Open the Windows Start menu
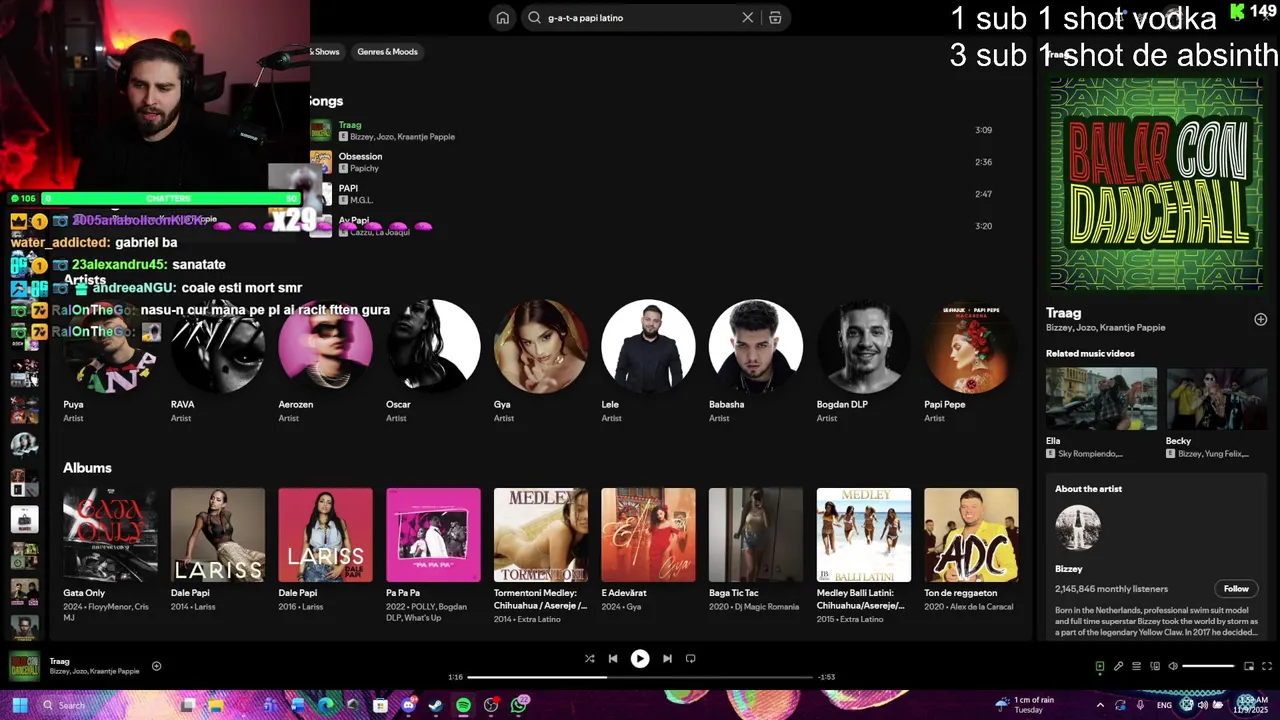The image size is (1280, 720). [x=19, y=705]
